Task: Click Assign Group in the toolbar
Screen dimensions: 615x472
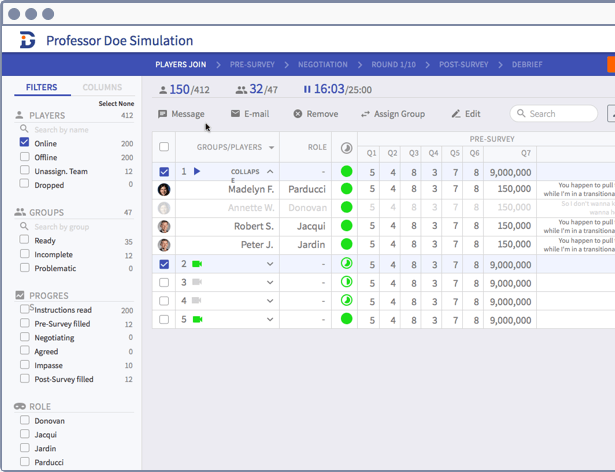Action: 392,114
